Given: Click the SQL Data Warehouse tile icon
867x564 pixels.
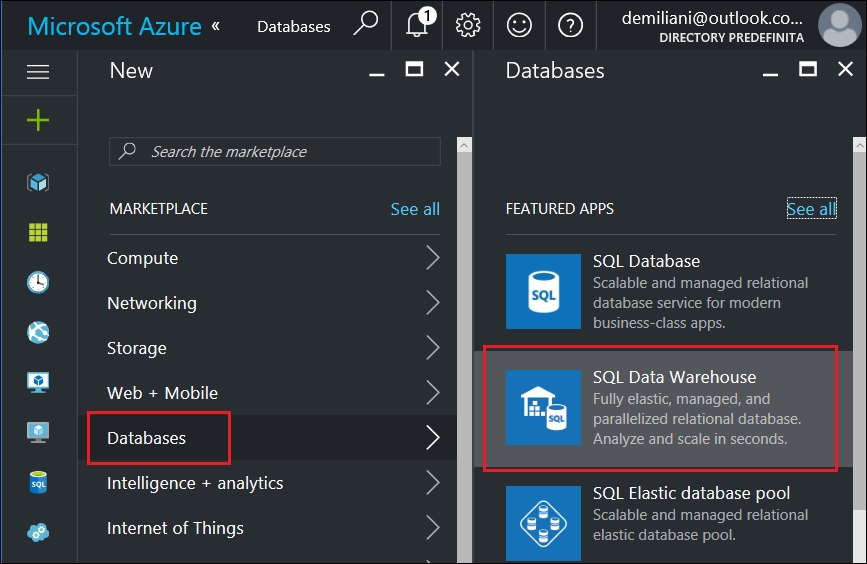Looking at the screenshot, I should click(x=544, y=408).
